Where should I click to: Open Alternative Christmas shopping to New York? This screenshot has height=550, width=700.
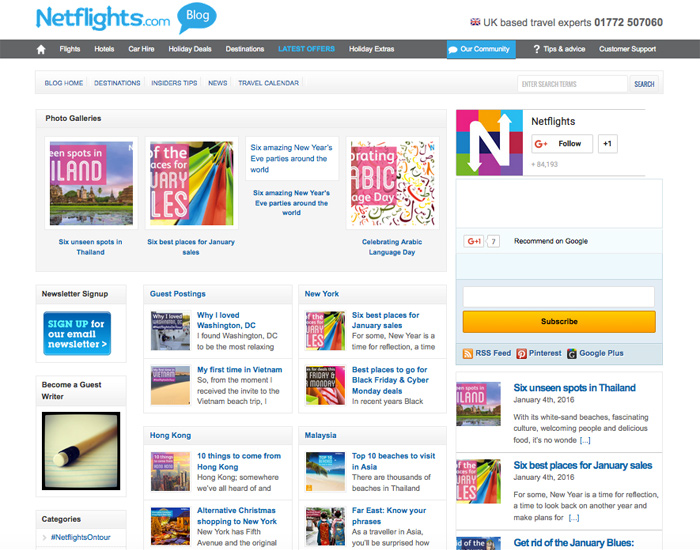[x=237, y=516]
